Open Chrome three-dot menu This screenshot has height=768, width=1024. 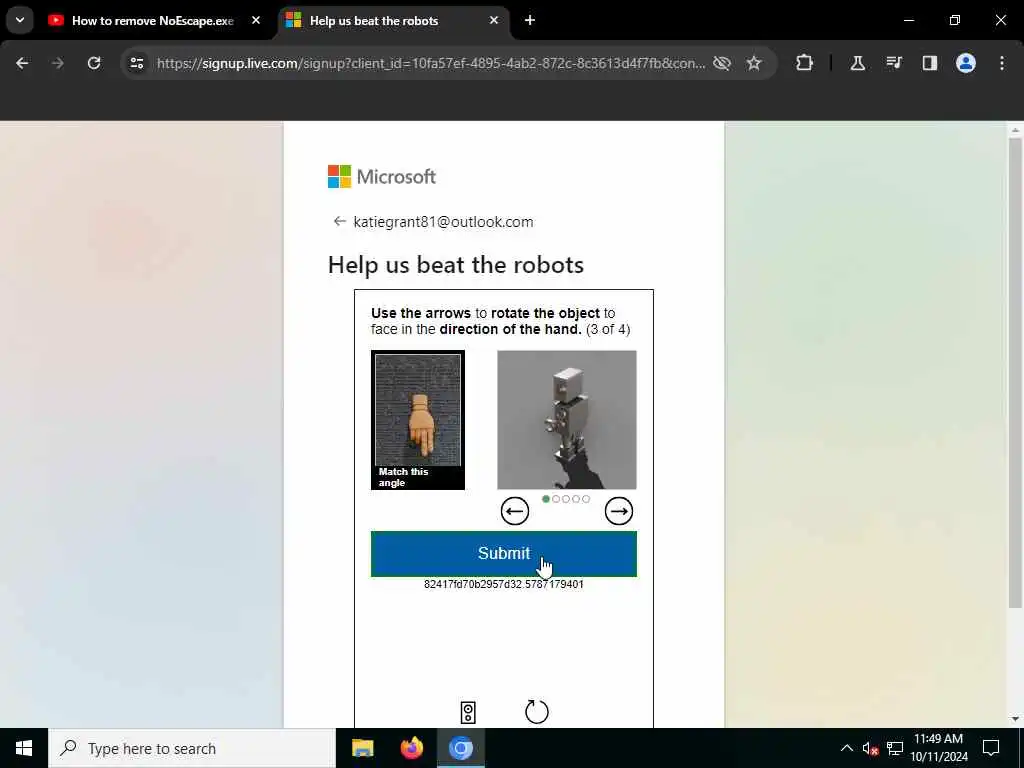pyautogui.click(x=1002, y=63)
